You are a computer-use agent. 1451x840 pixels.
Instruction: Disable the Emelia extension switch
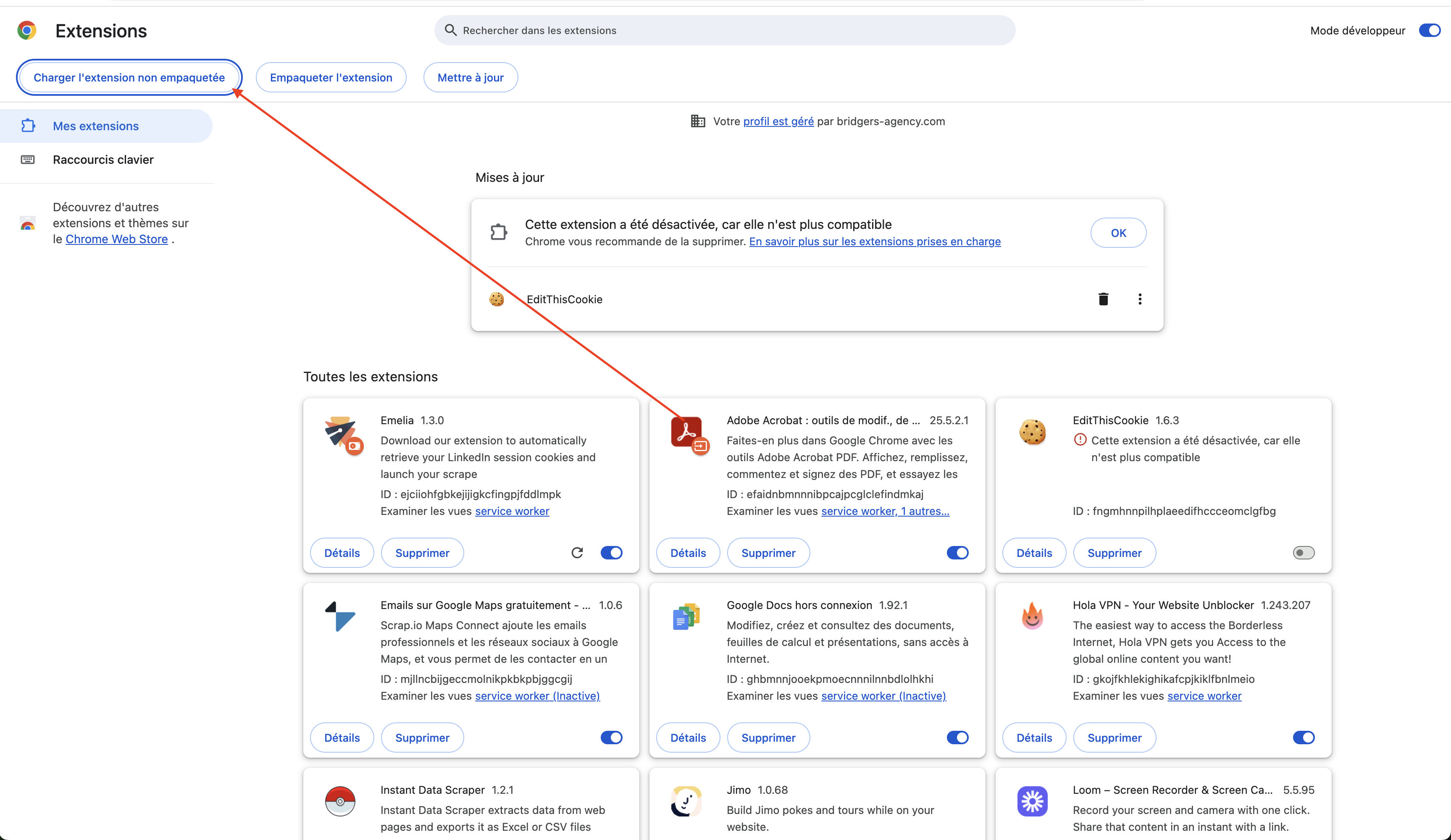(x=611, y=553)
